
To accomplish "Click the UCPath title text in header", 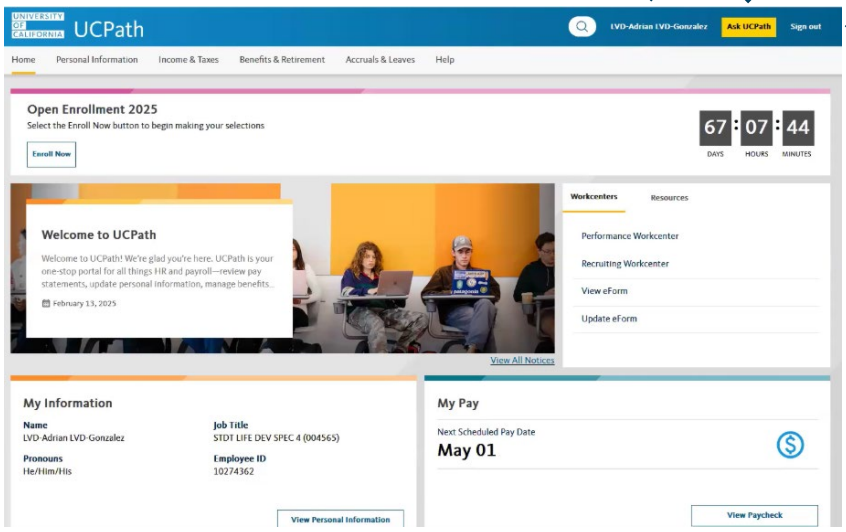I will [109, 29].
